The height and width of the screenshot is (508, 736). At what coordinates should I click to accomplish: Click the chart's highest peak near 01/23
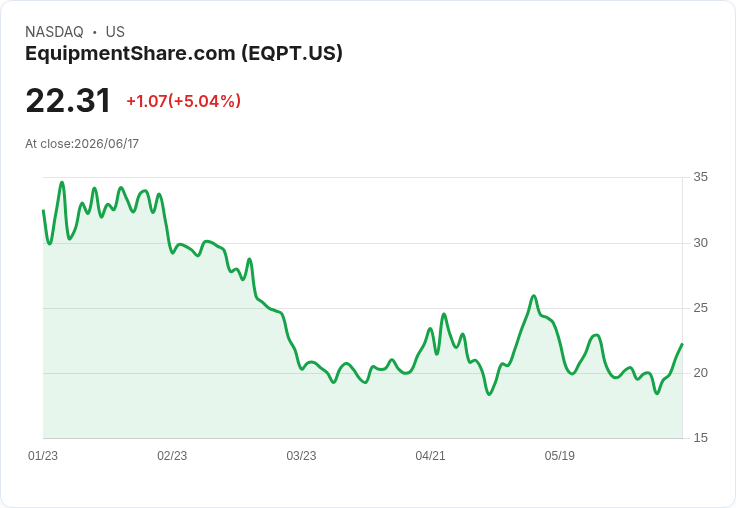coord(62,183)
